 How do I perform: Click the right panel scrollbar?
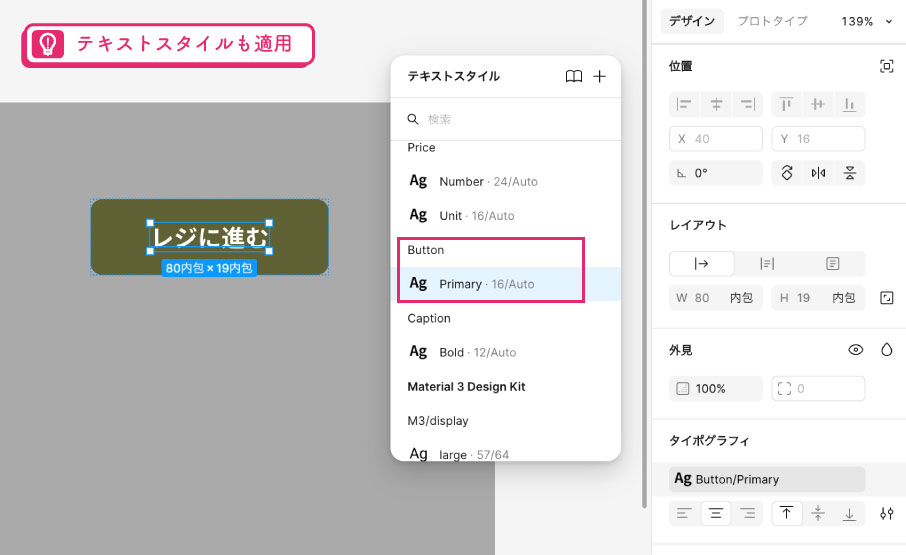click(x=645, y=254)
